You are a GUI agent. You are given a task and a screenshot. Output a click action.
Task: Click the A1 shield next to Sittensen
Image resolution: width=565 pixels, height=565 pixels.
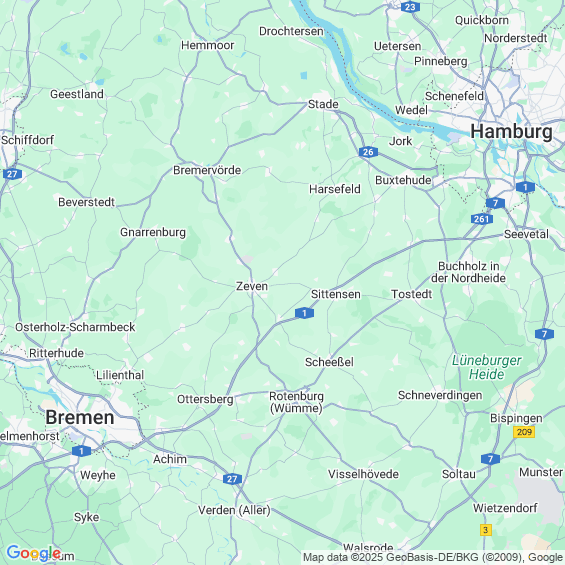[x=304, y=313]
